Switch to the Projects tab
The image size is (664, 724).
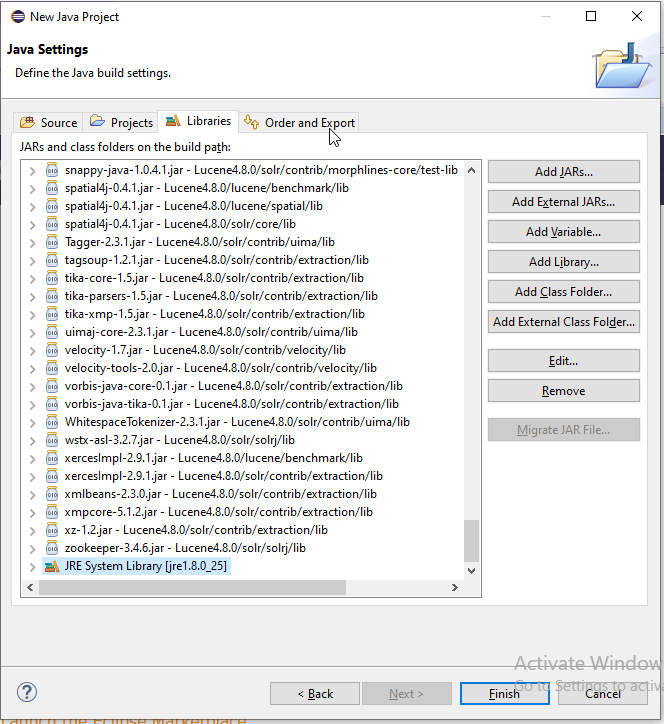[x=121, y=122]
